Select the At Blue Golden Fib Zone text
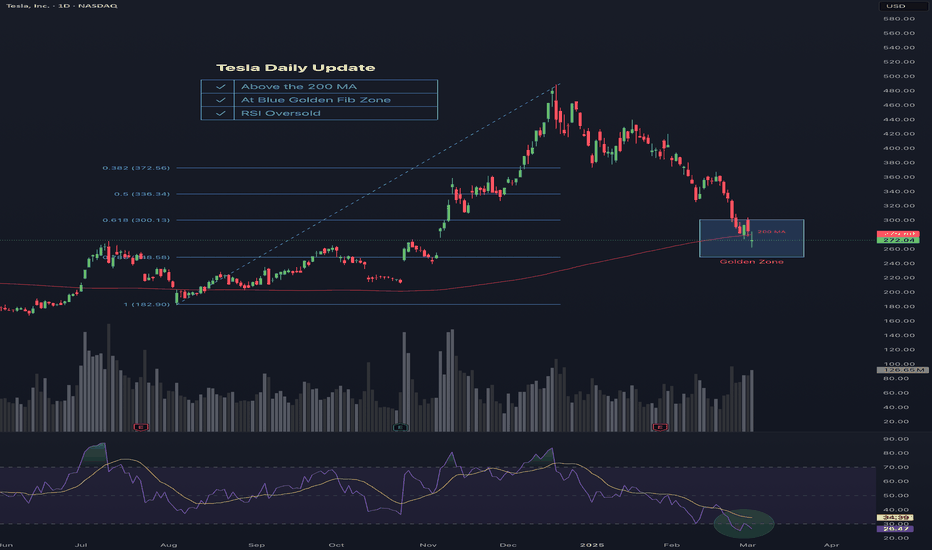Viewport: 932px width, 550px height. [316, 100]
